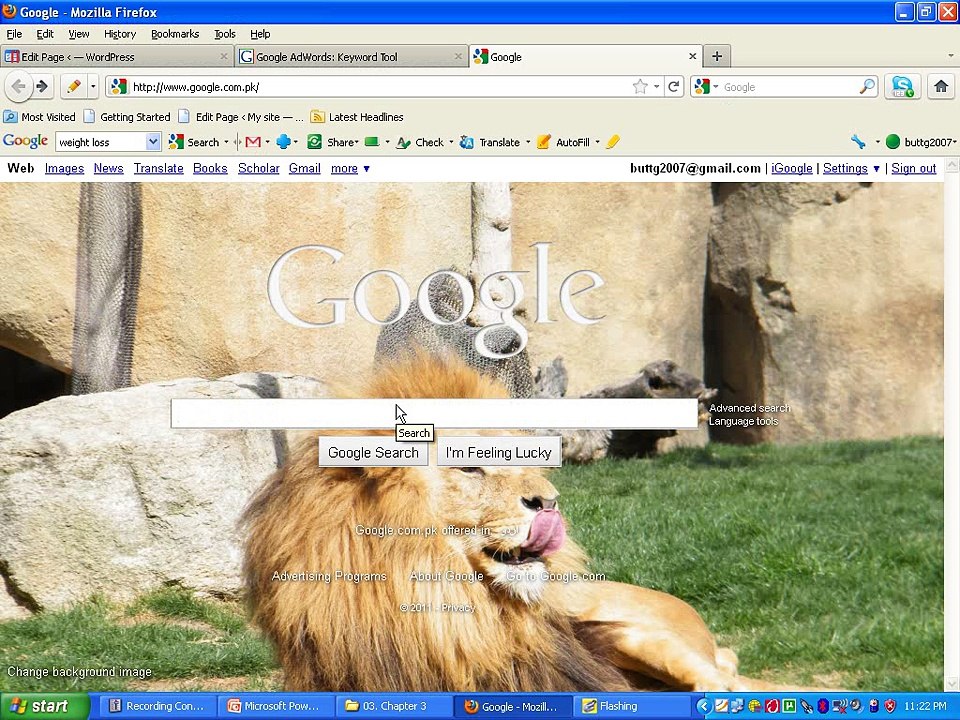
Task: Open the address bar history dropdown arrow
Action: (x=656, y=87)
